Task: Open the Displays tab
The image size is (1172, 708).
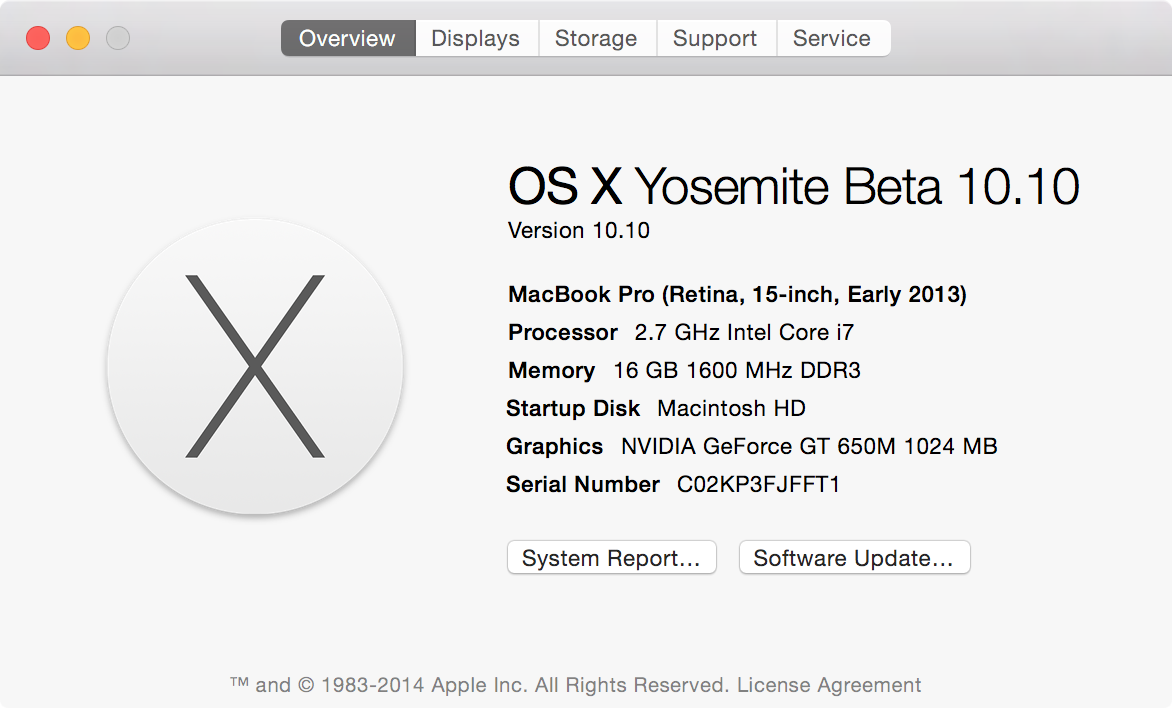Action: [476, 38]
